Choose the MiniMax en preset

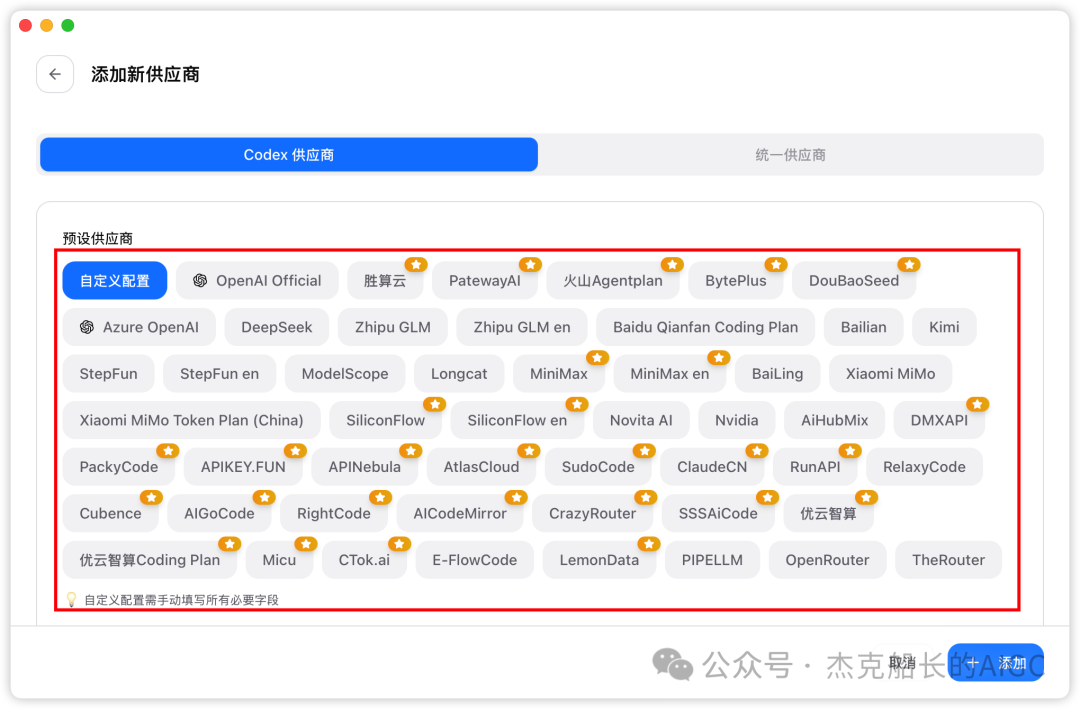pos(669,373)
